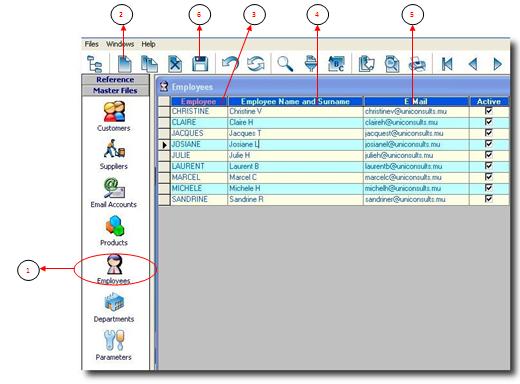Click the Undo arrow icon

click(x=230, y=63)
